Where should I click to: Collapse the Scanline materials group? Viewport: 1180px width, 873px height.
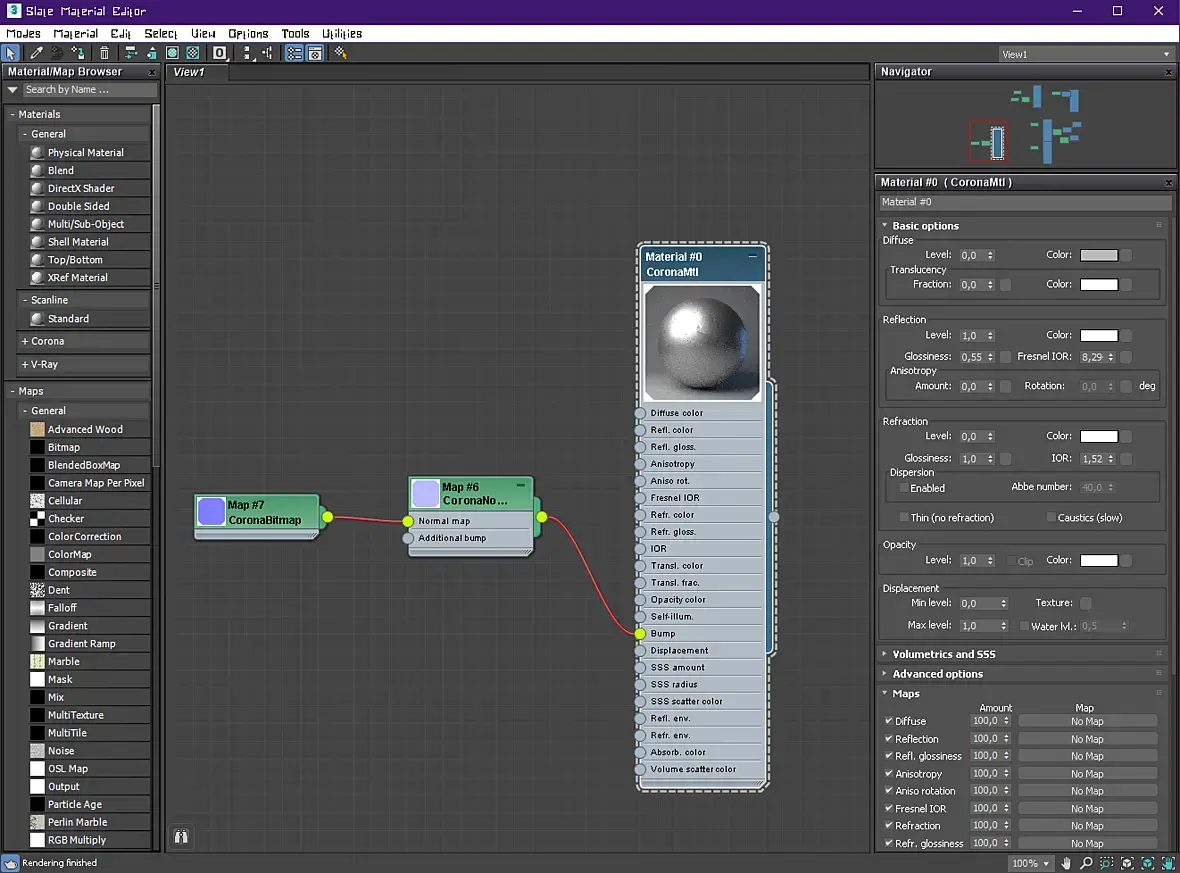click(x=25, y=300)
